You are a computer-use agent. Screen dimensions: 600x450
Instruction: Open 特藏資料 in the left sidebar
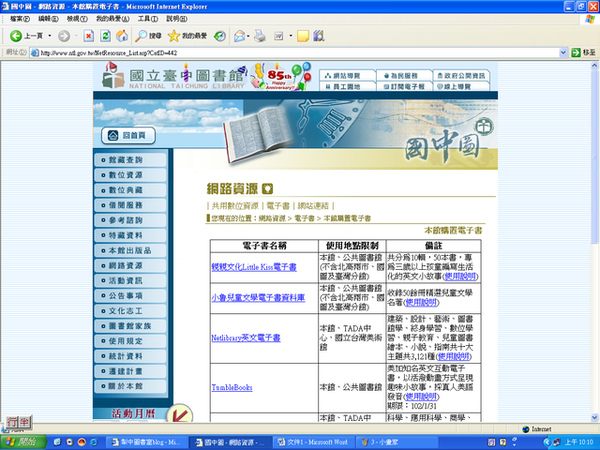(x=130, y=235)
